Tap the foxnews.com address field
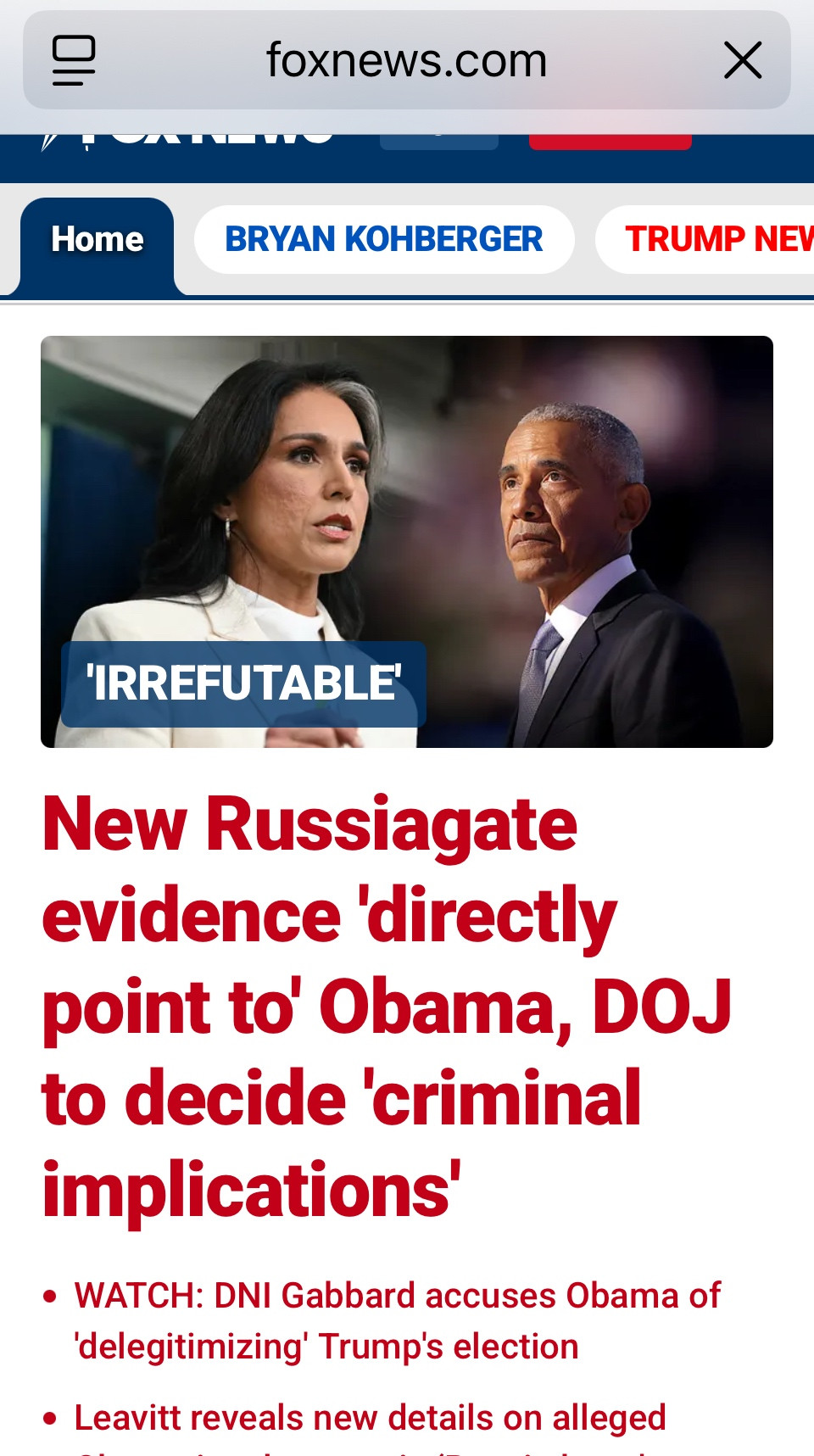Viewport: 814px width, 1456px height. click(x=407, y=60)
